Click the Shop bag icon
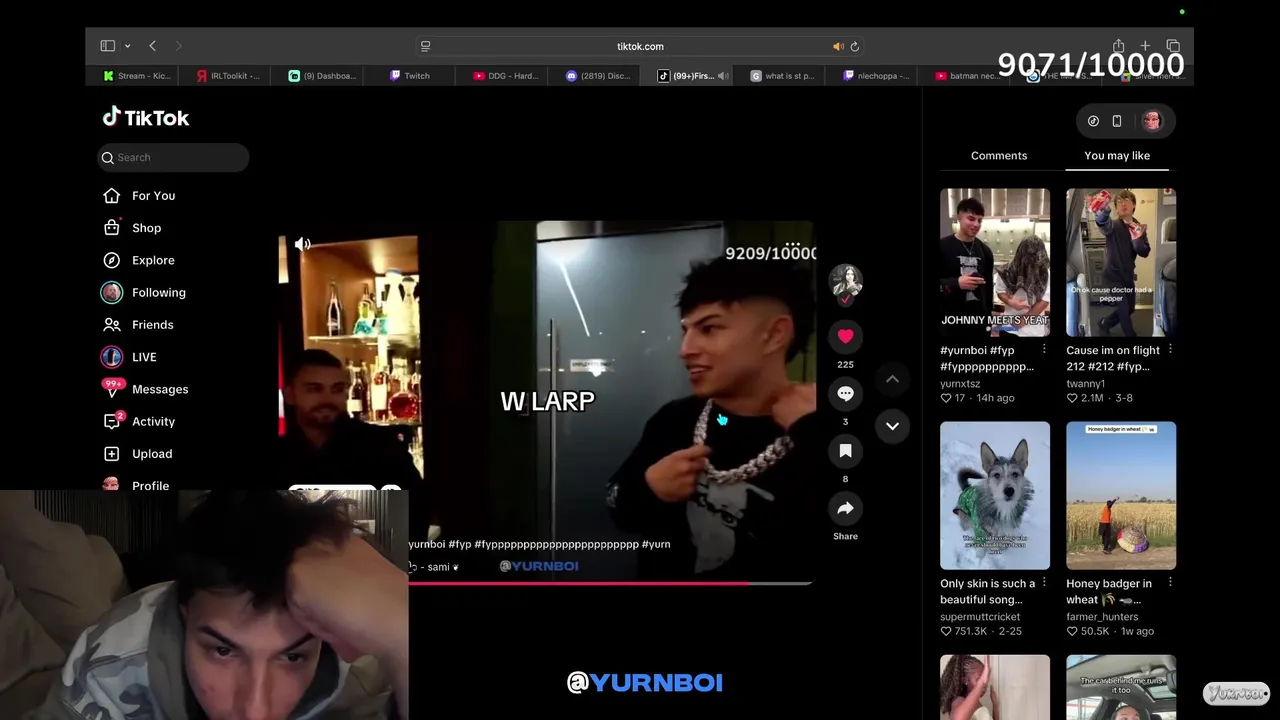The width and height of the screenshot is (1280, 720). pos(112,228)
